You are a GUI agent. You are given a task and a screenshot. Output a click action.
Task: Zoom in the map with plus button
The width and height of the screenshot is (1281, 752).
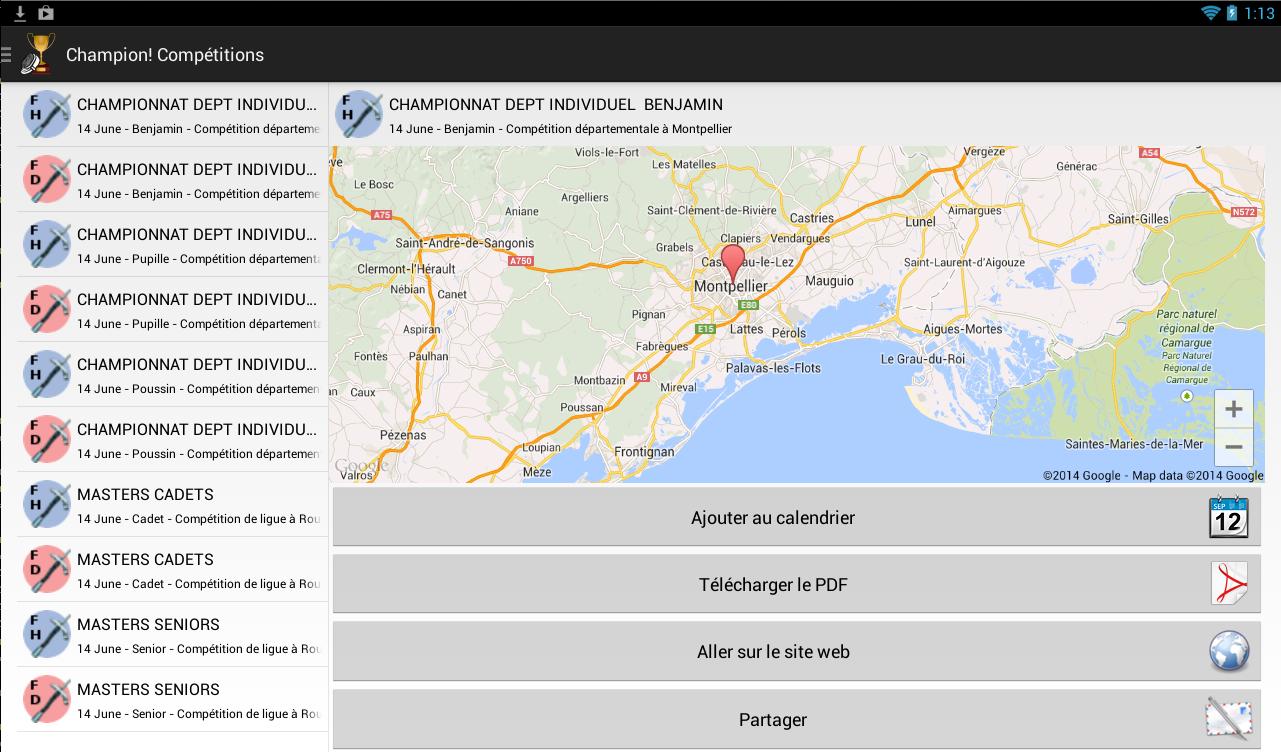tap(1234, 409)
